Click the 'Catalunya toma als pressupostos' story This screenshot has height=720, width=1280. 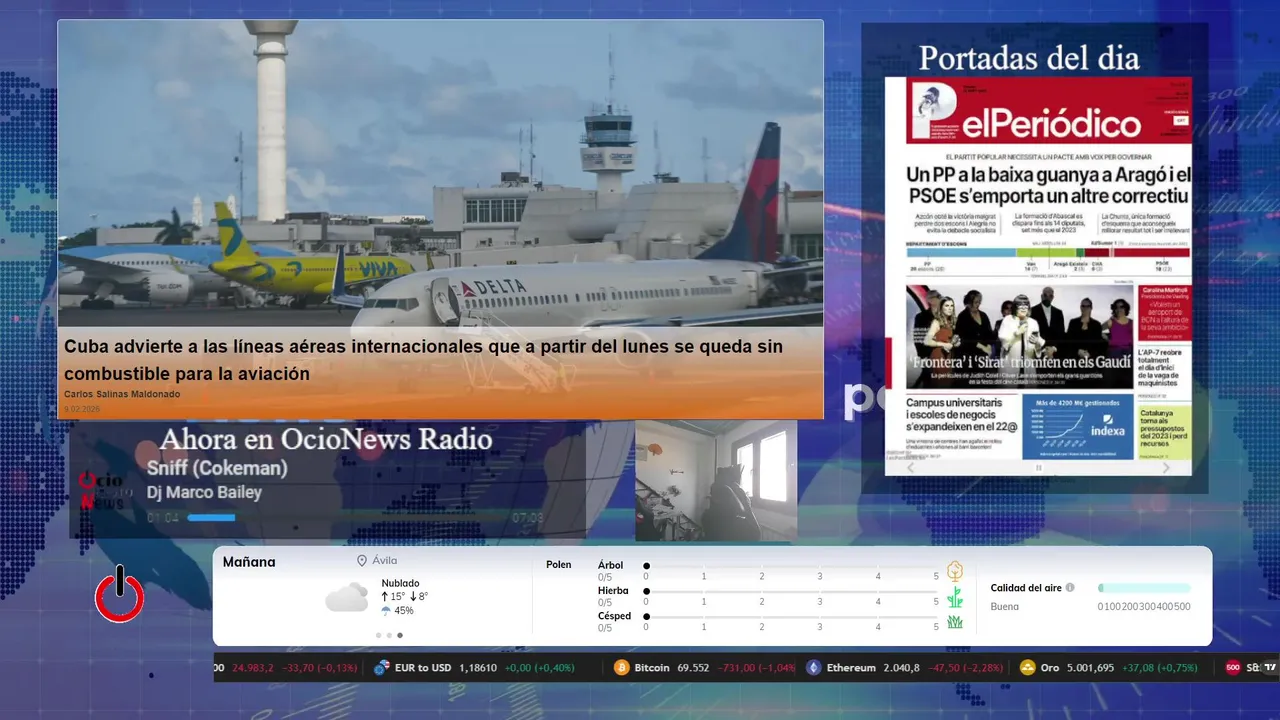pos(1165,429)
